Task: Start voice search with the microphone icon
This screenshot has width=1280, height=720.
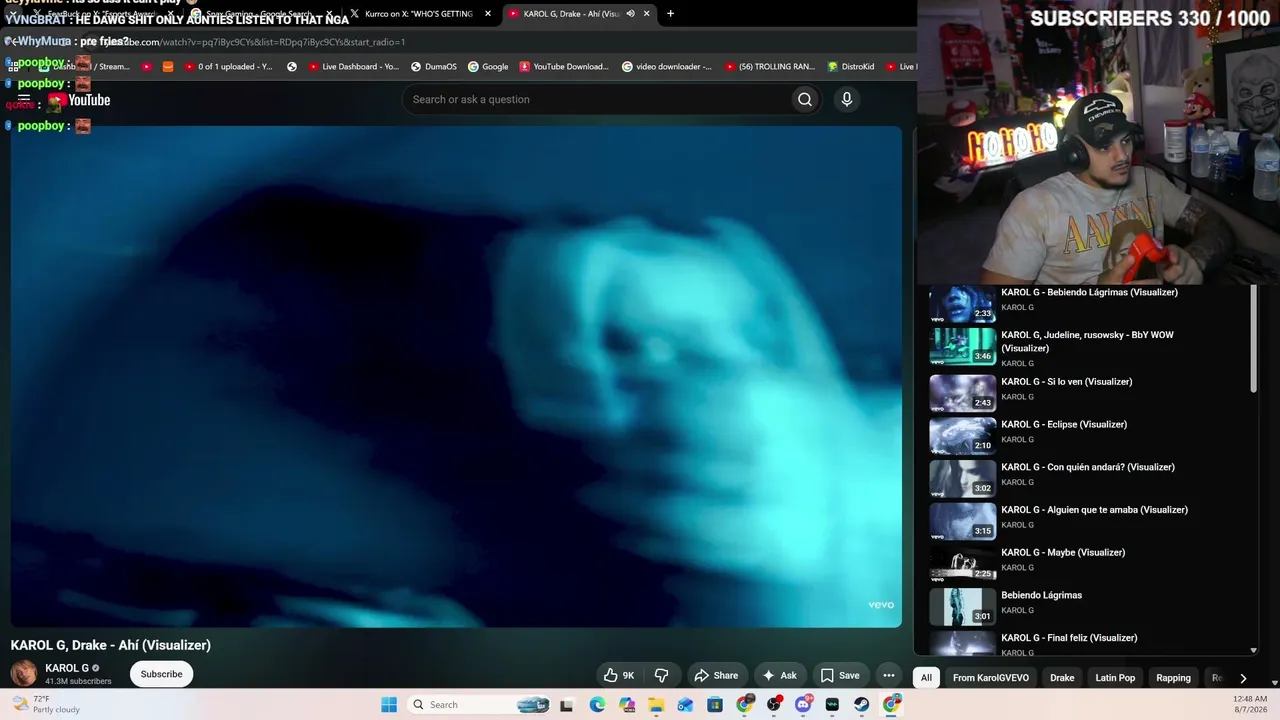Action: [847, 99]
